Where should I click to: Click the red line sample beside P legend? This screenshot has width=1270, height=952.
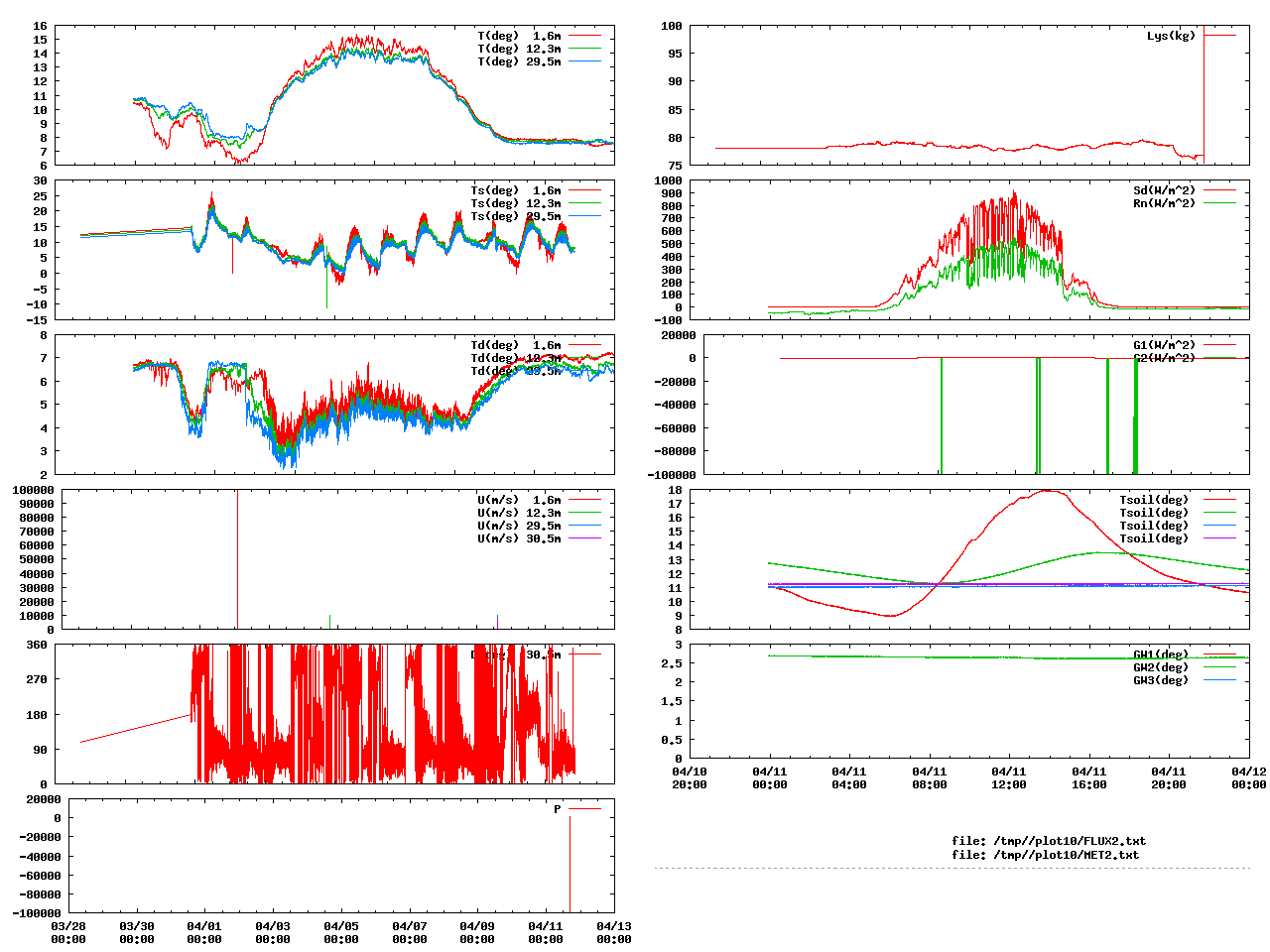[x=585, y=809]
